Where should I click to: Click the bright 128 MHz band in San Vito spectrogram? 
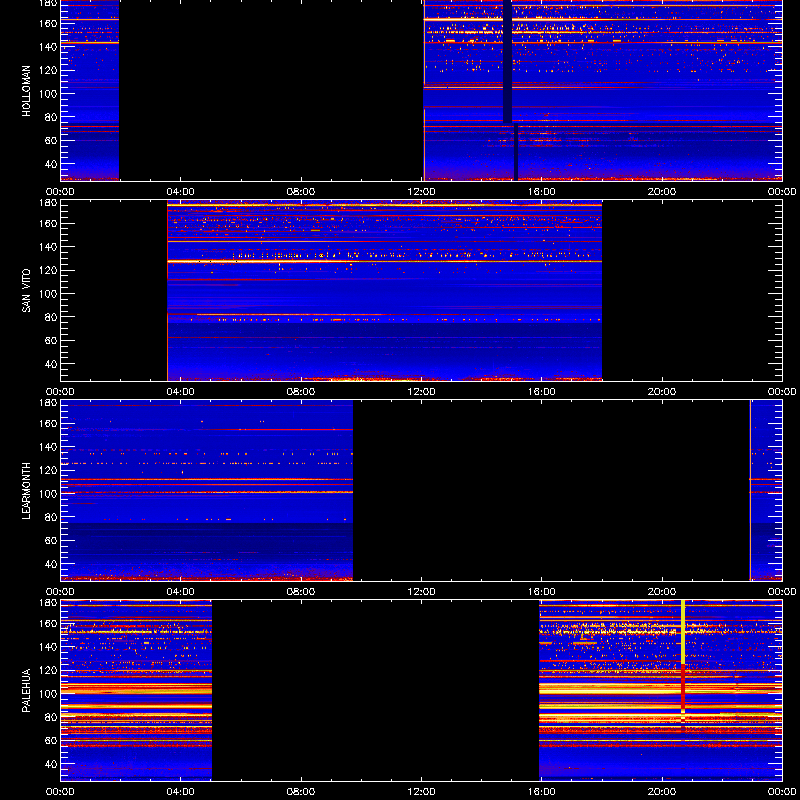[384, 261]
